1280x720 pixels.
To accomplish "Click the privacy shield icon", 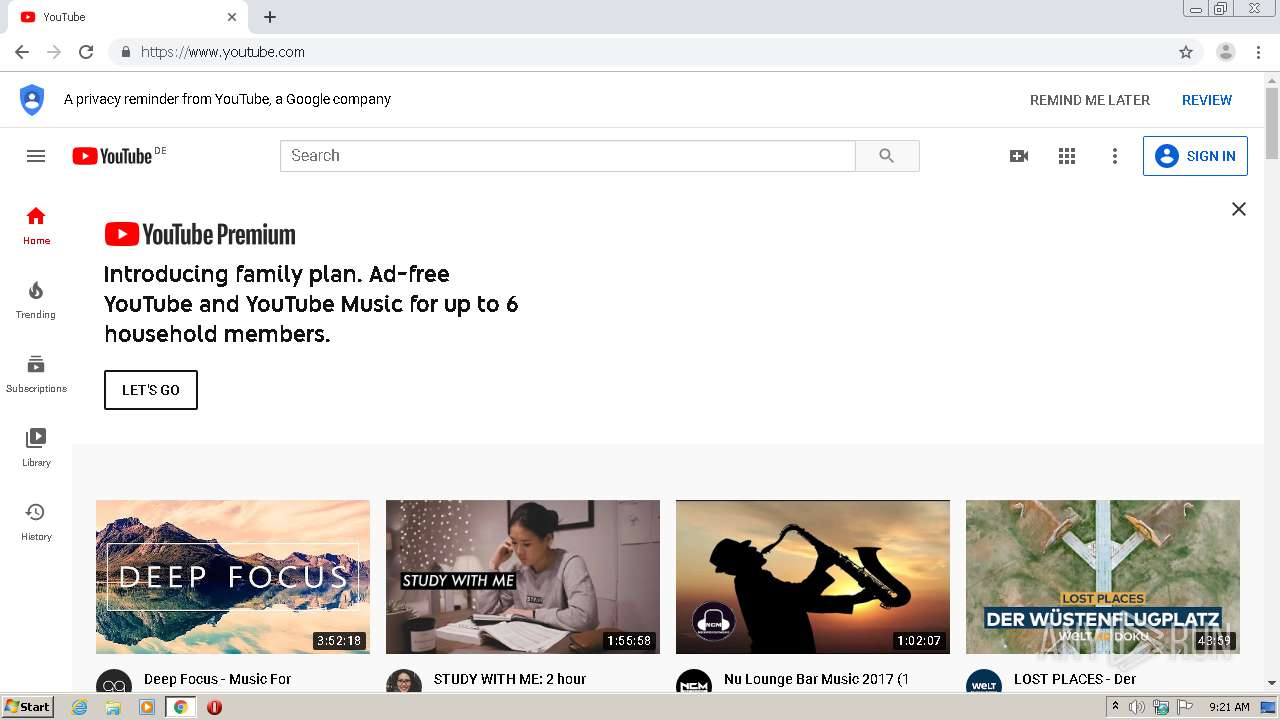I will pyautogui.click(x=32, y=100).
